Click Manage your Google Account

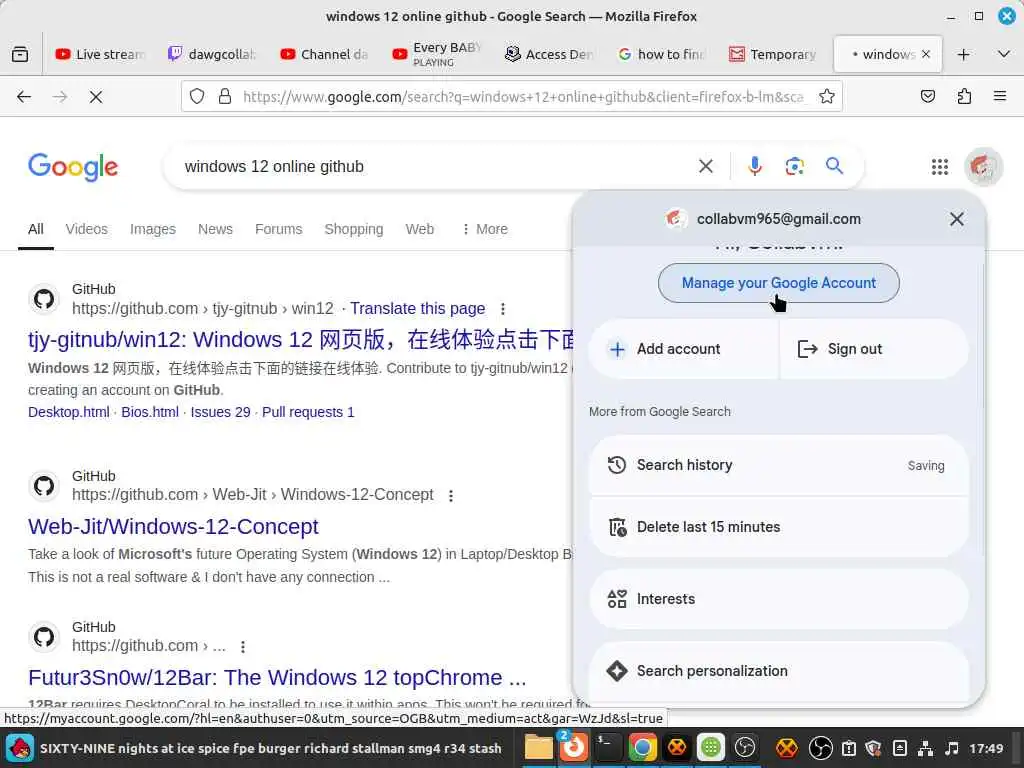(x=778, y=283)
